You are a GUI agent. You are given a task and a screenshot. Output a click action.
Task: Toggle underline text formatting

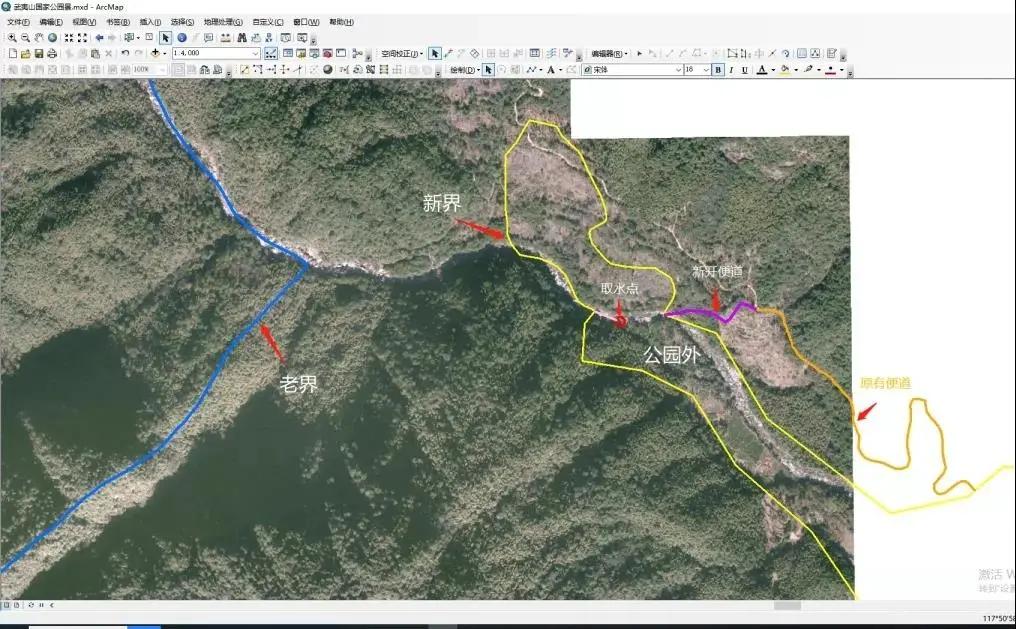(x=744, y=69)
